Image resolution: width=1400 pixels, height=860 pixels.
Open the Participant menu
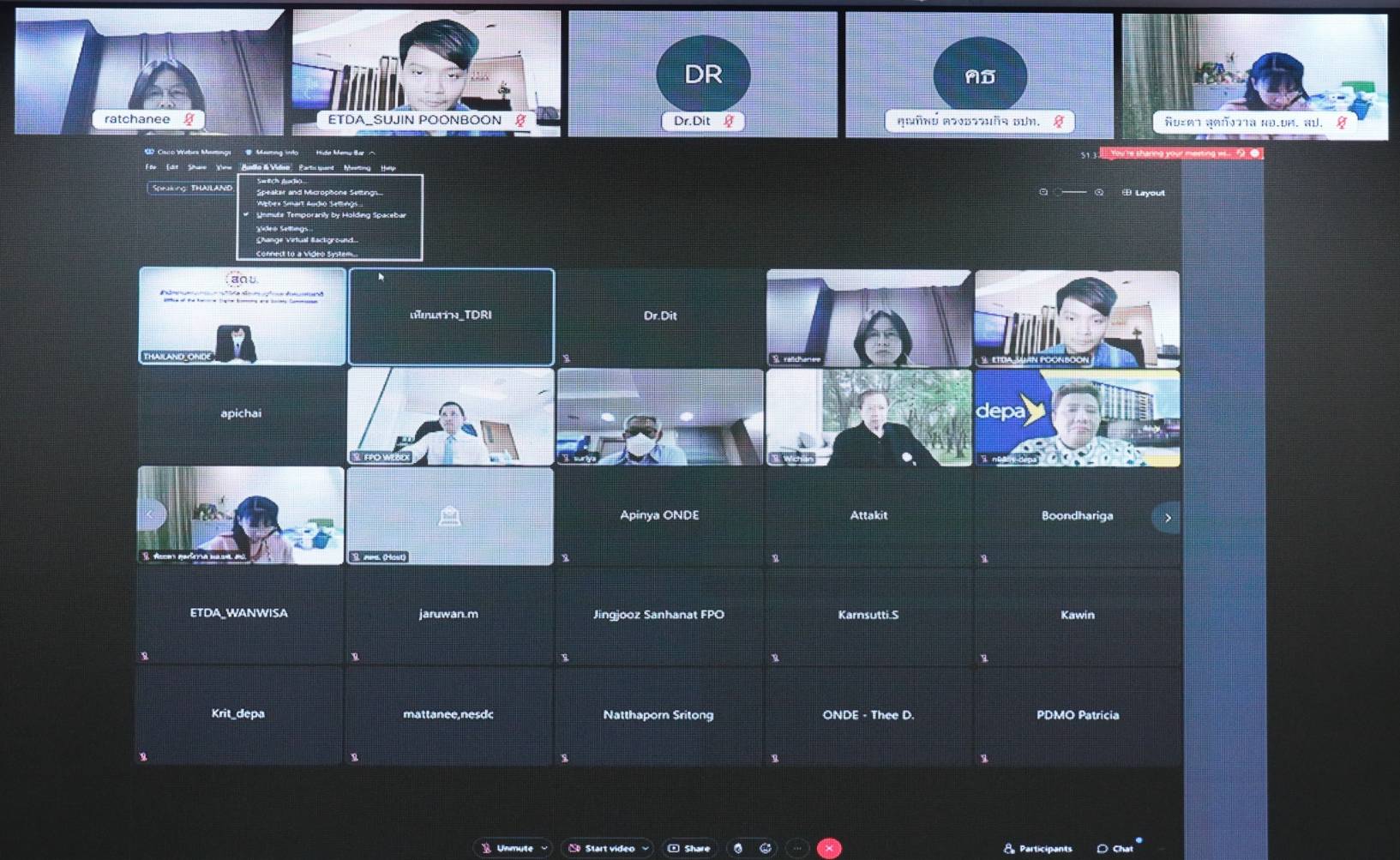coord(315,168)
